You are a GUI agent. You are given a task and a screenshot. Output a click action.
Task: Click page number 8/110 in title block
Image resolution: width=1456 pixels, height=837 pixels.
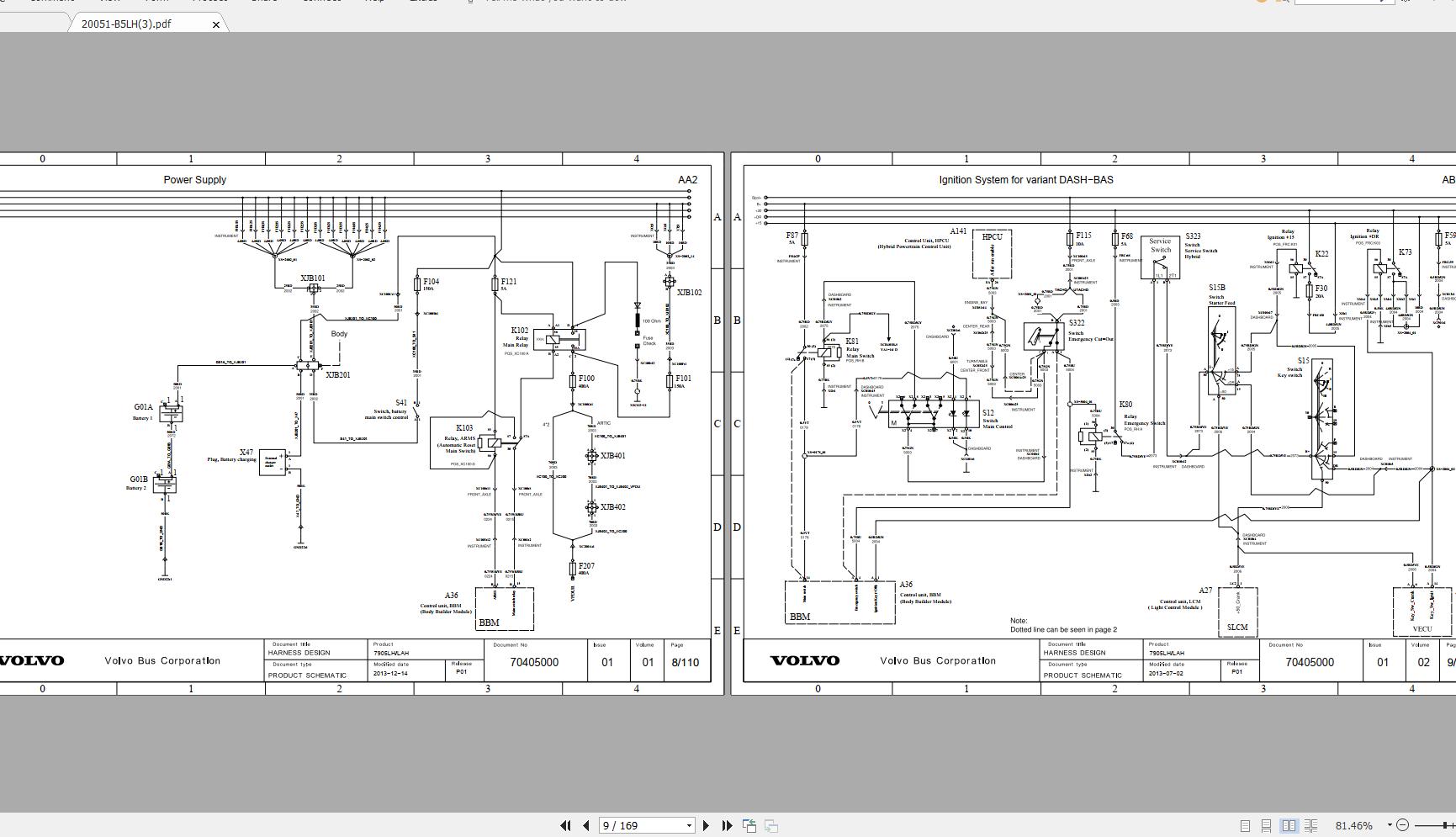pyautogui.click(x=685, y=663)
